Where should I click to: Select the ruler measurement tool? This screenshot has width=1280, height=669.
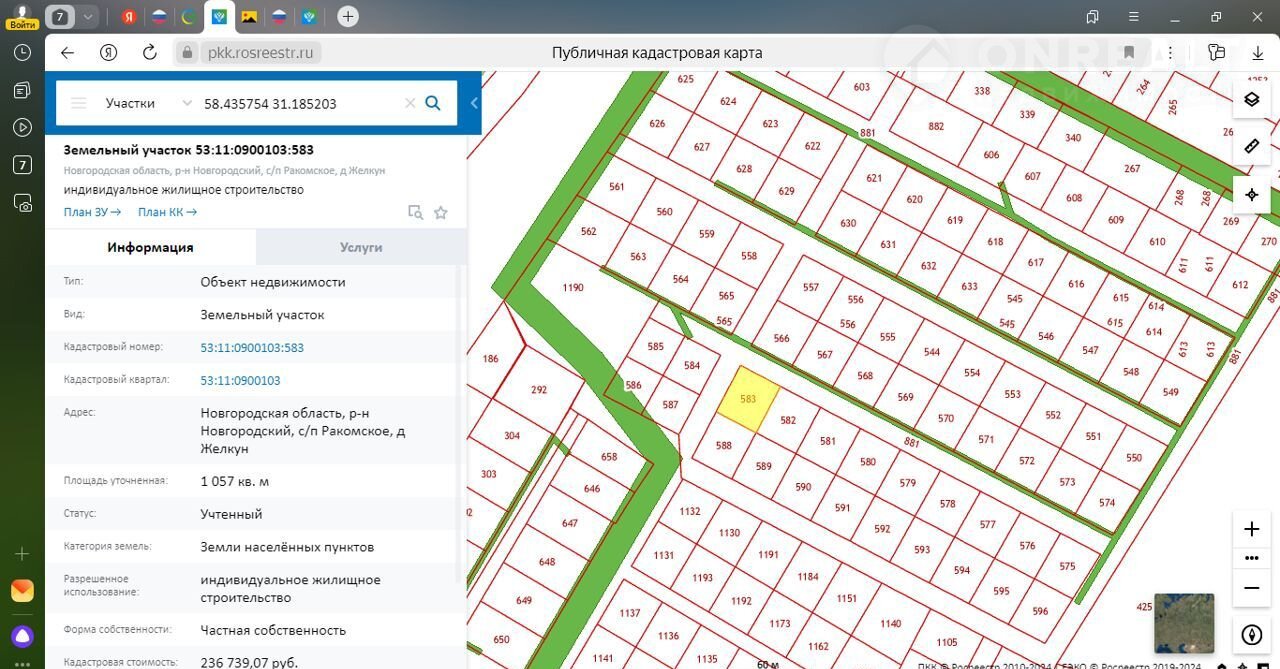pyautogui.click(x=1251, y=147)
